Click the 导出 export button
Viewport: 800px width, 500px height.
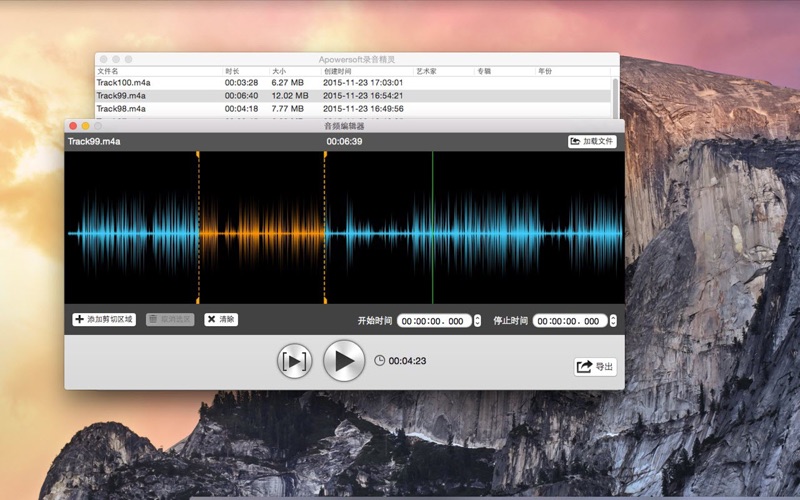(595, 367)
